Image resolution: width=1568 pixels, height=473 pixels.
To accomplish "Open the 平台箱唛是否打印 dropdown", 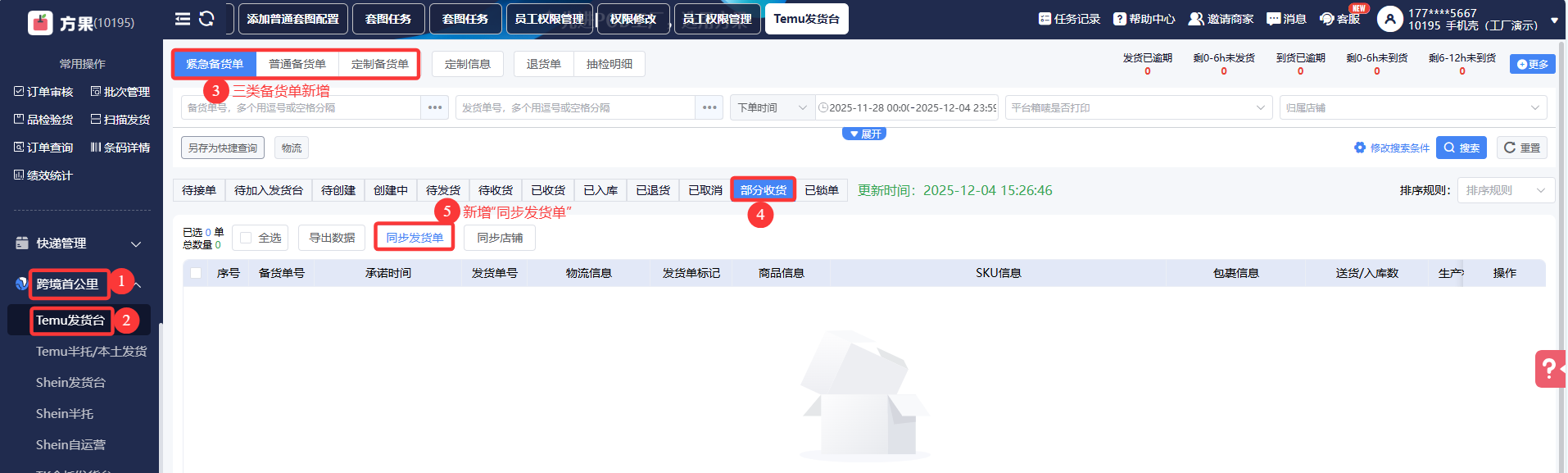I will point(1138,107).
